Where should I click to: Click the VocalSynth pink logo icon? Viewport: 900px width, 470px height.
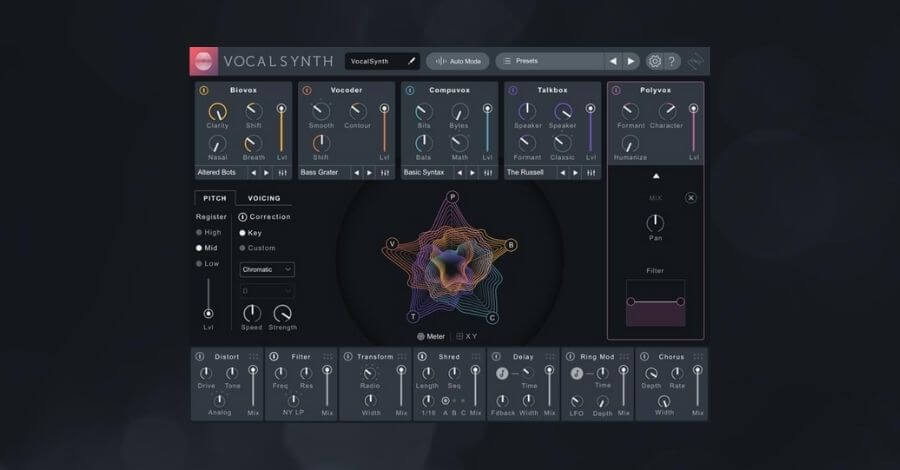[204, 61]
